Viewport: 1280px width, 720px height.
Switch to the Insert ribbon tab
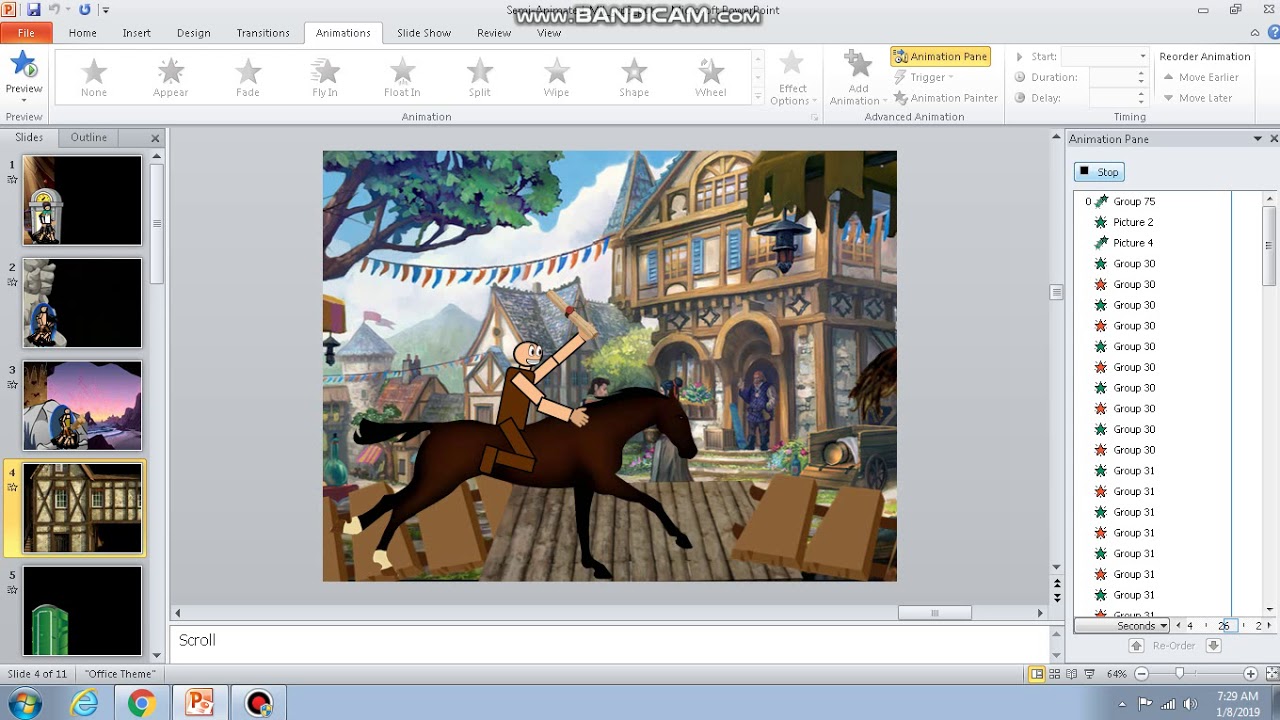pyautogui.click(x=137, y=33)
